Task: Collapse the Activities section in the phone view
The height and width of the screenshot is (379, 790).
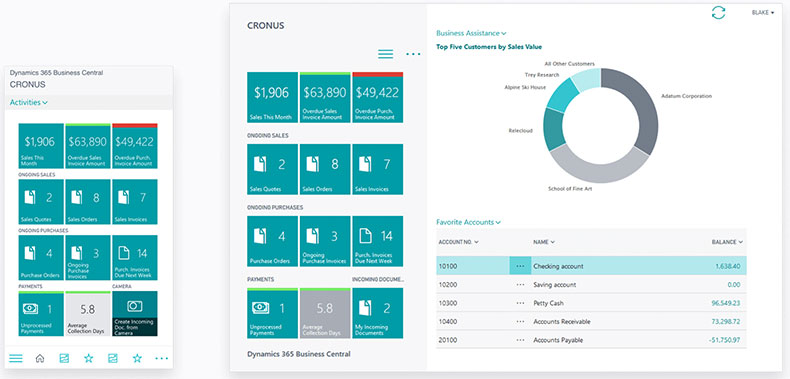Action: click(29, 102)
